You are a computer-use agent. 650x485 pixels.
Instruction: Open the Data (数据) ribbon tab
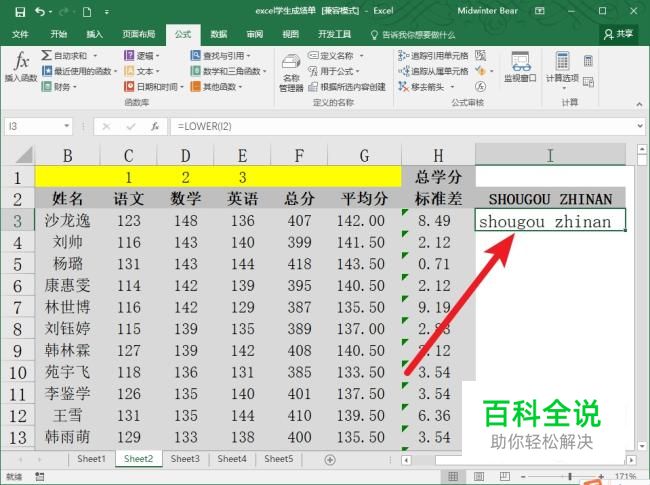point(218,34)
